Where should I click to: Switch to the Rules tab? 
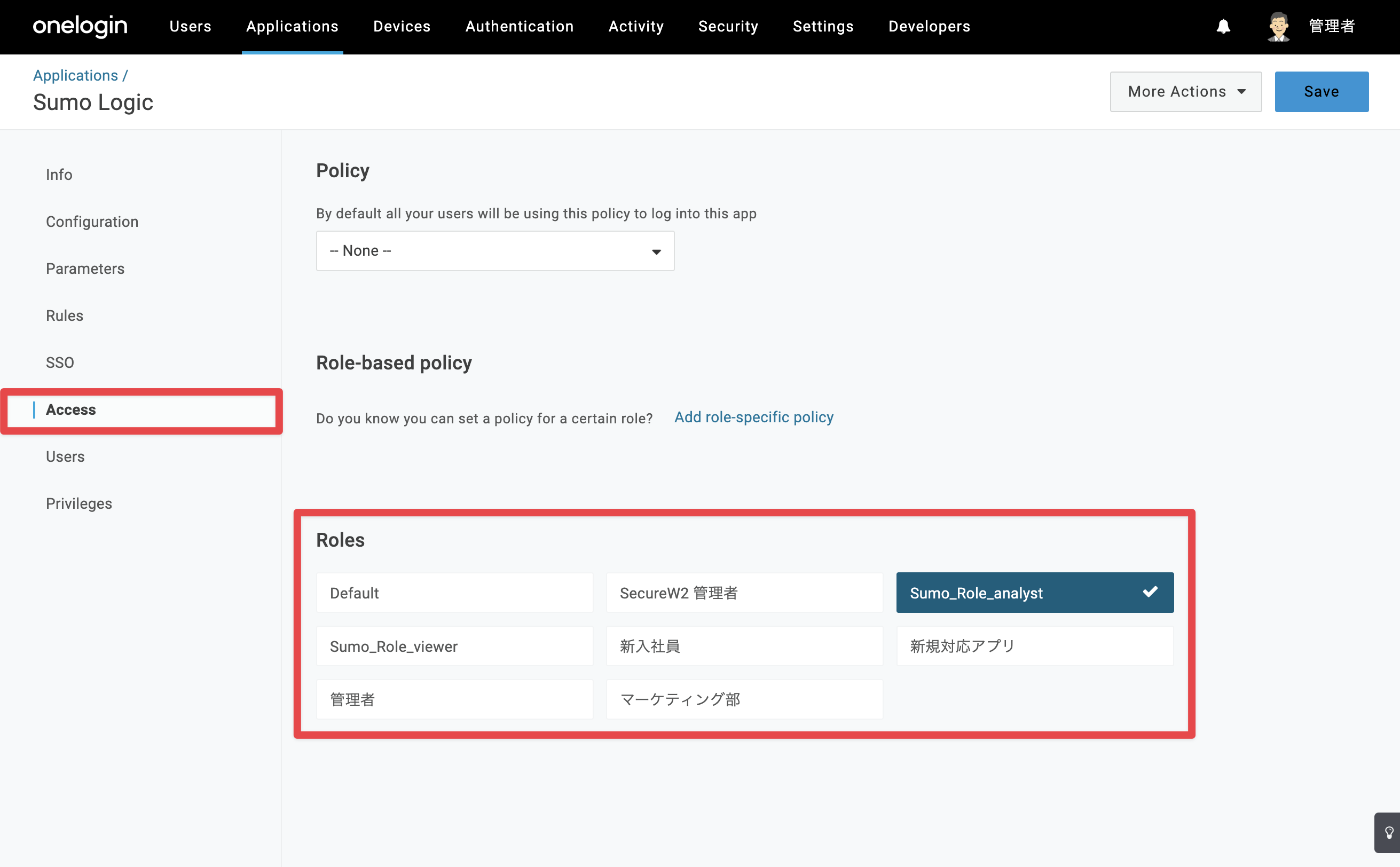[x=65, y=316]
